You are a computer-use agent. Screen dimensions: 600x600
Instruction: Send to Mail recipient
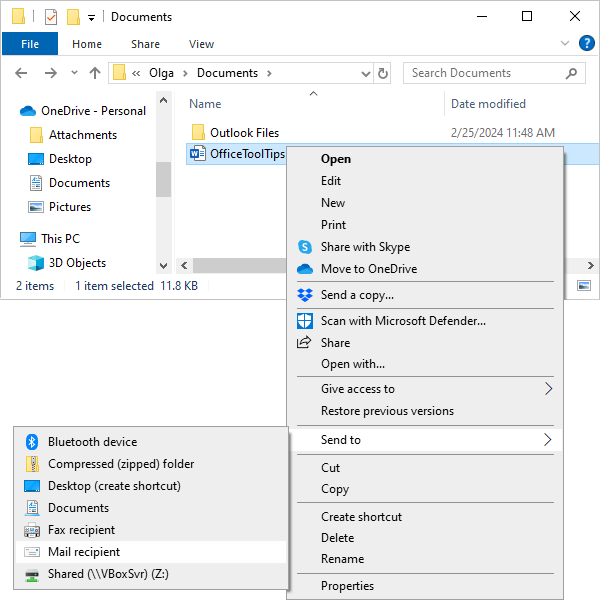151,552
